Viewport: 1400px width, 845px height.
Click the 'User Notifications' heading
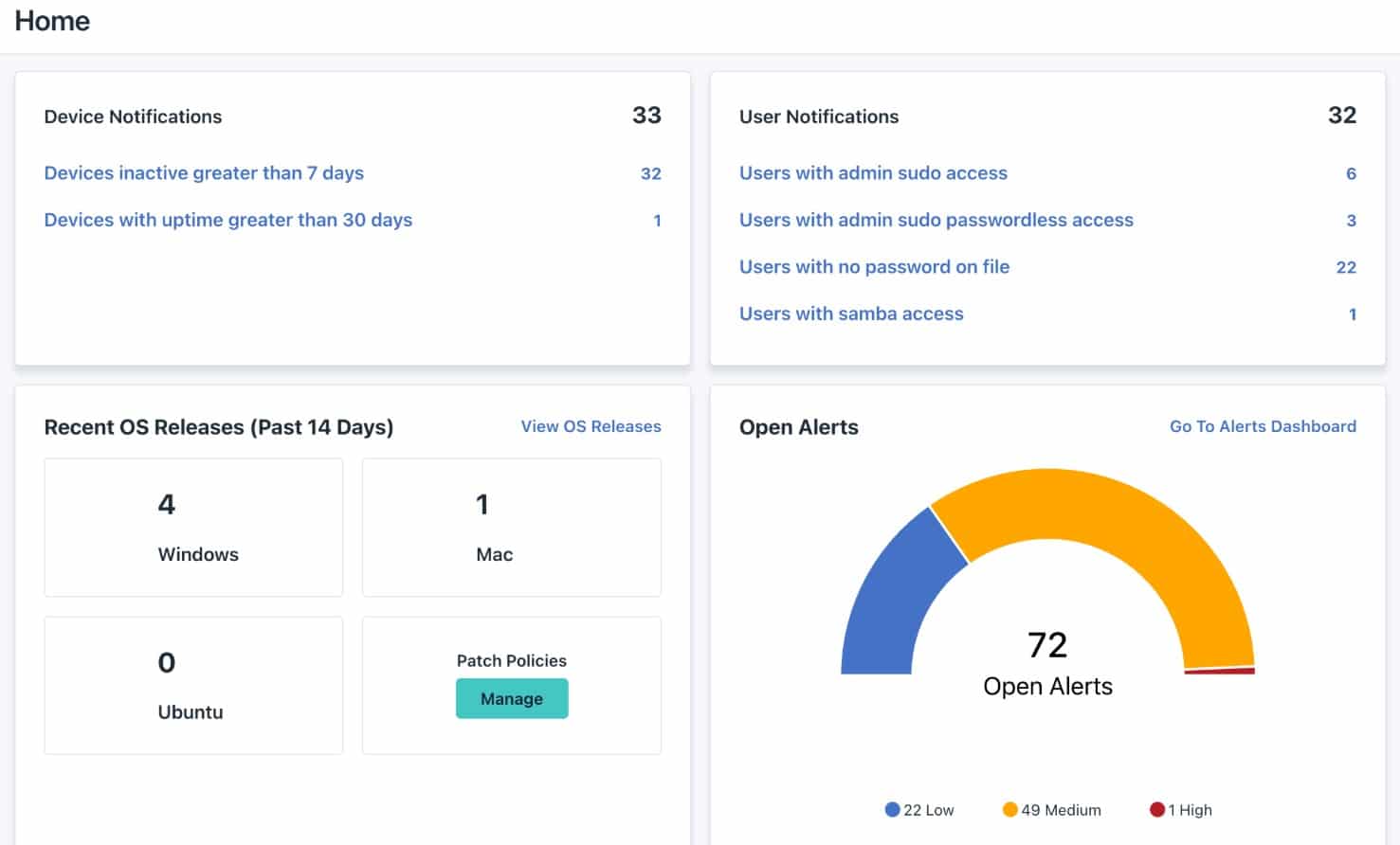coord(819,117)
